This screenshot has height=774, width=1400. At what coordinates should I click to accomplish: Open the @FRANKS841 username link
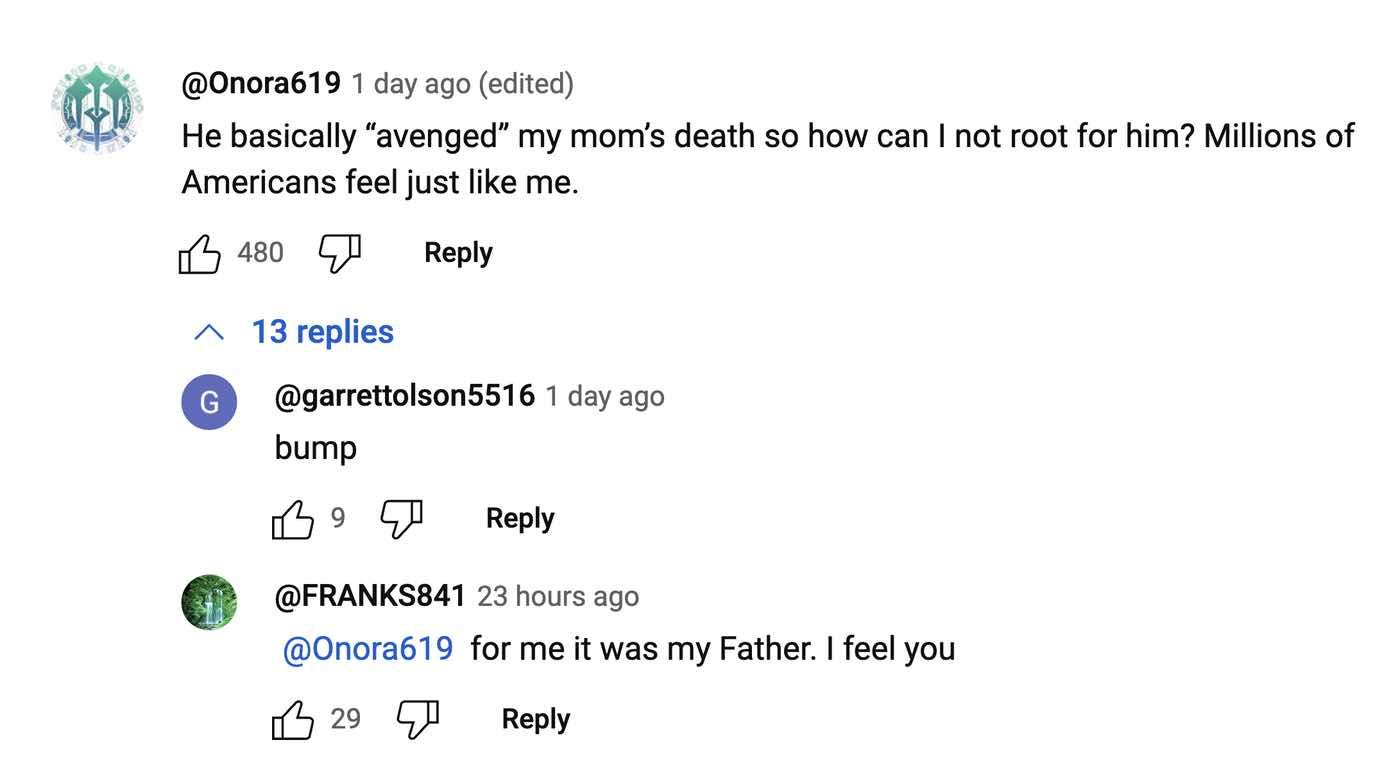pyautogui.click(x=370, y=597)
